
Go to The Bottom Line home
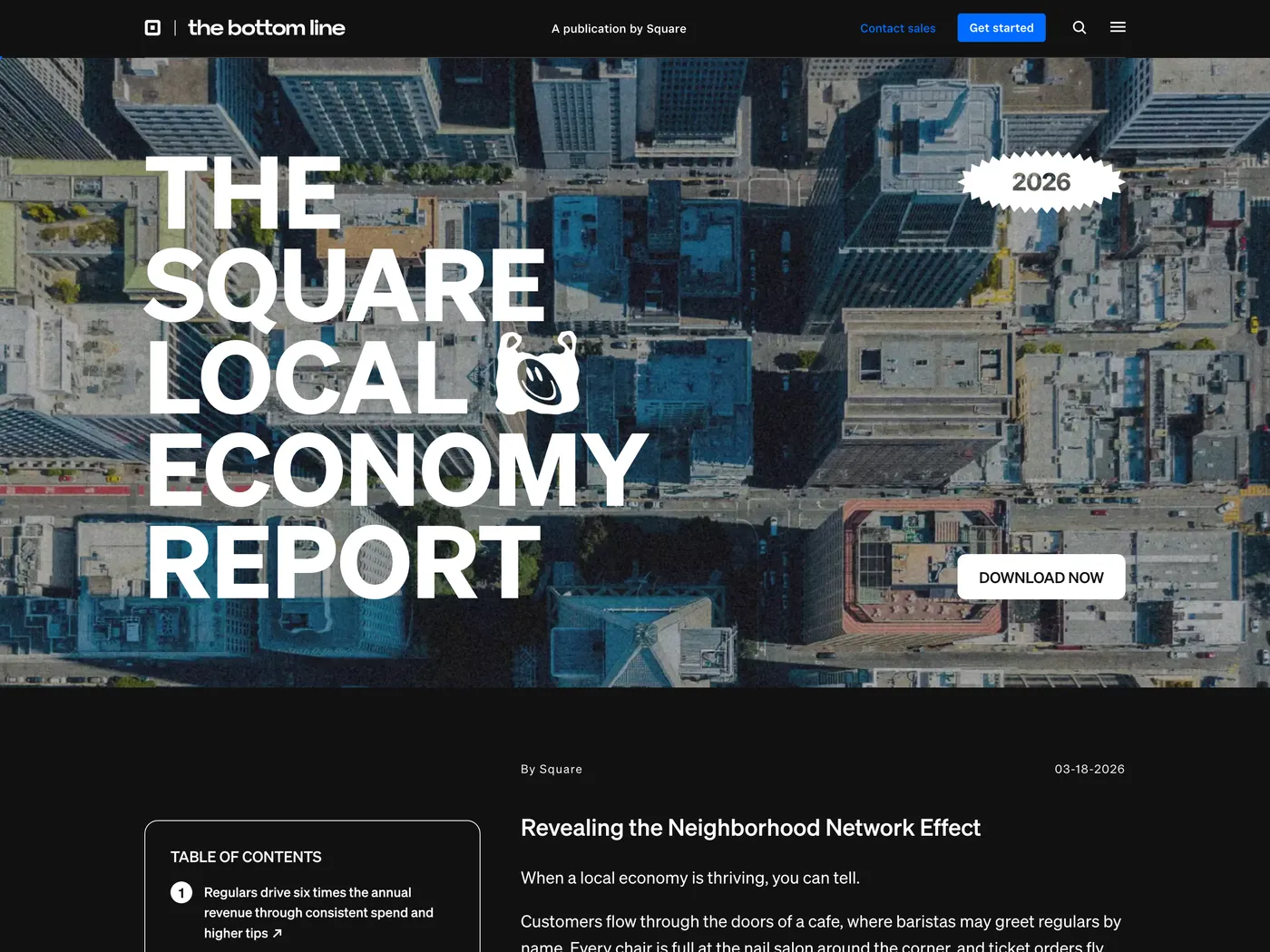(267, 28)
